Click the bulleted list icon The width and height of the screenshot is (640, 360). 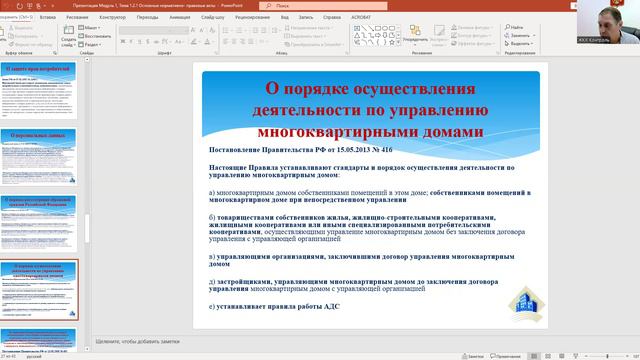tap(226, 30)
